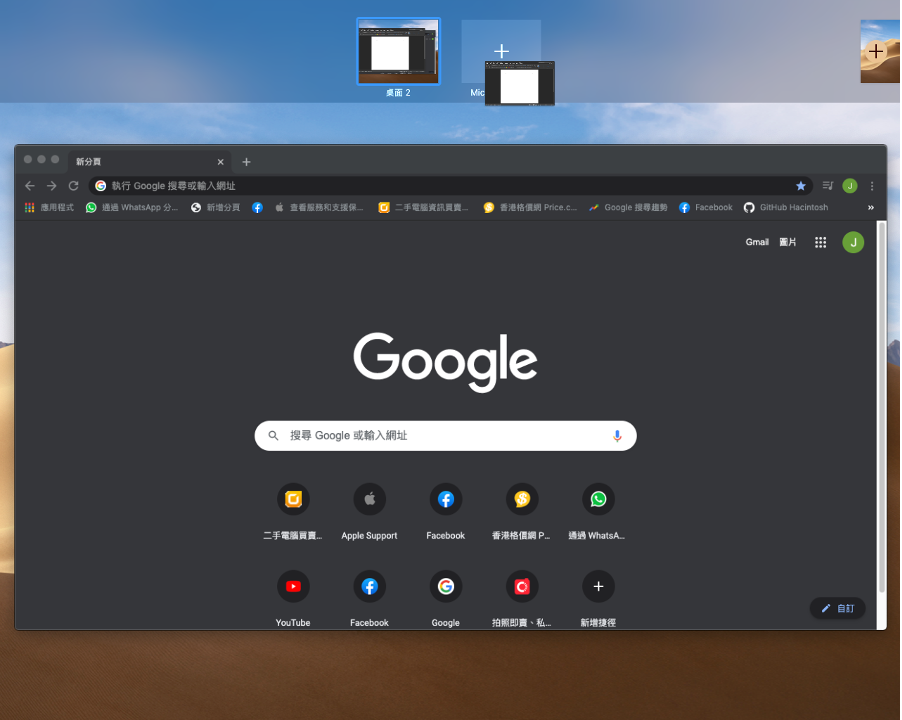
Task: Start voice search with microphone icon
Action: [x=617, y=436]
